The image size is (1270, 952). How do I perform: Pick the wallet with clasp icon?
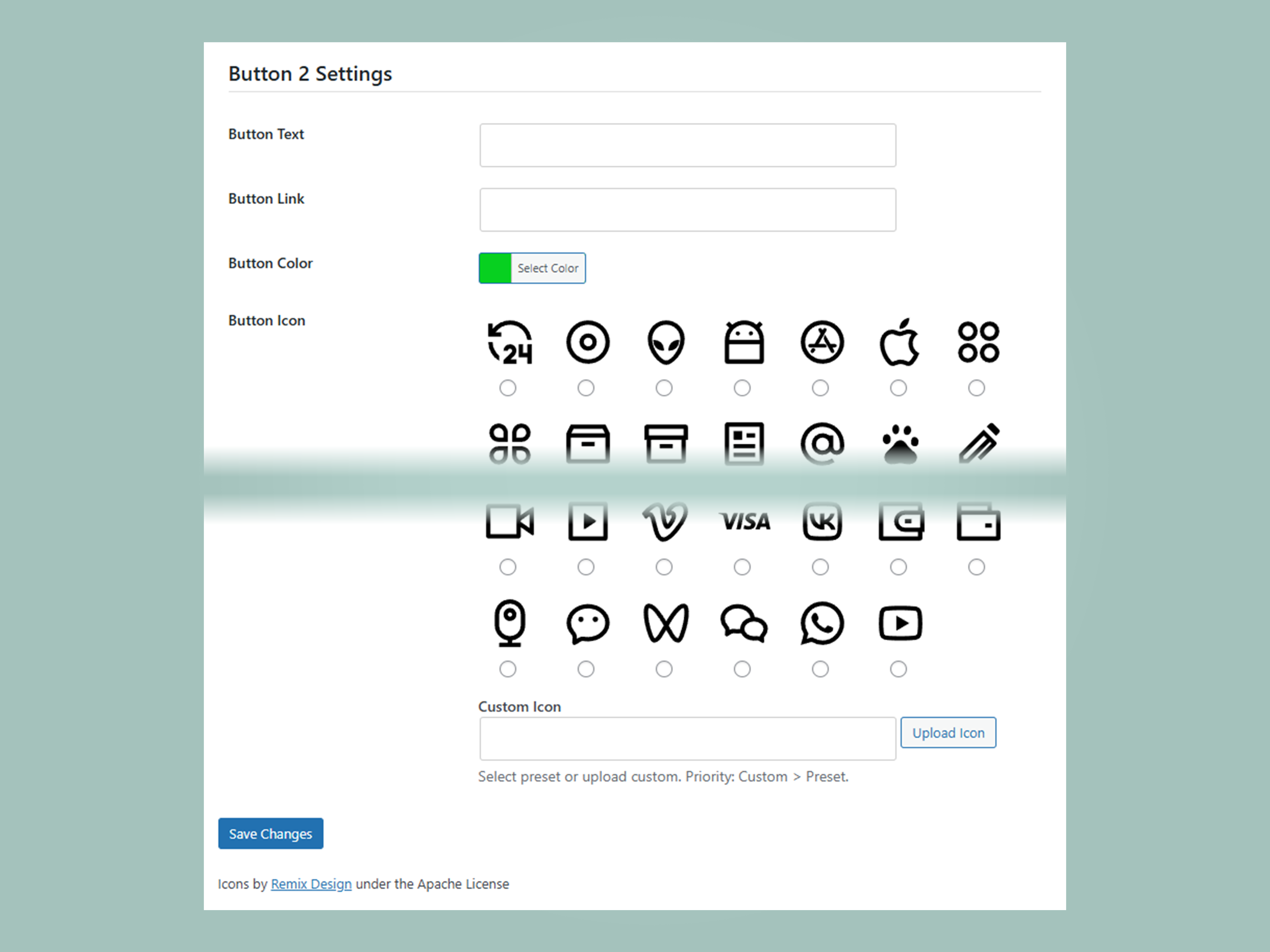tap(901, 522)
